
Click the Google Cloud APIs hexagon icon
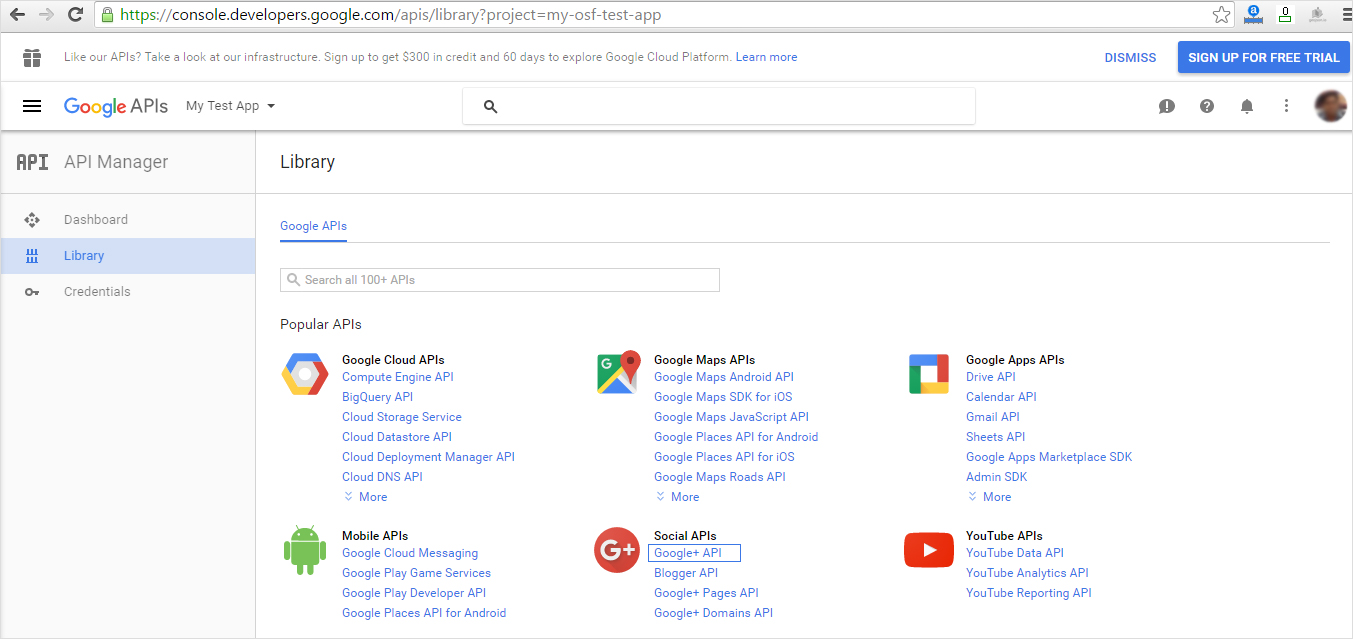pos(305,374)
